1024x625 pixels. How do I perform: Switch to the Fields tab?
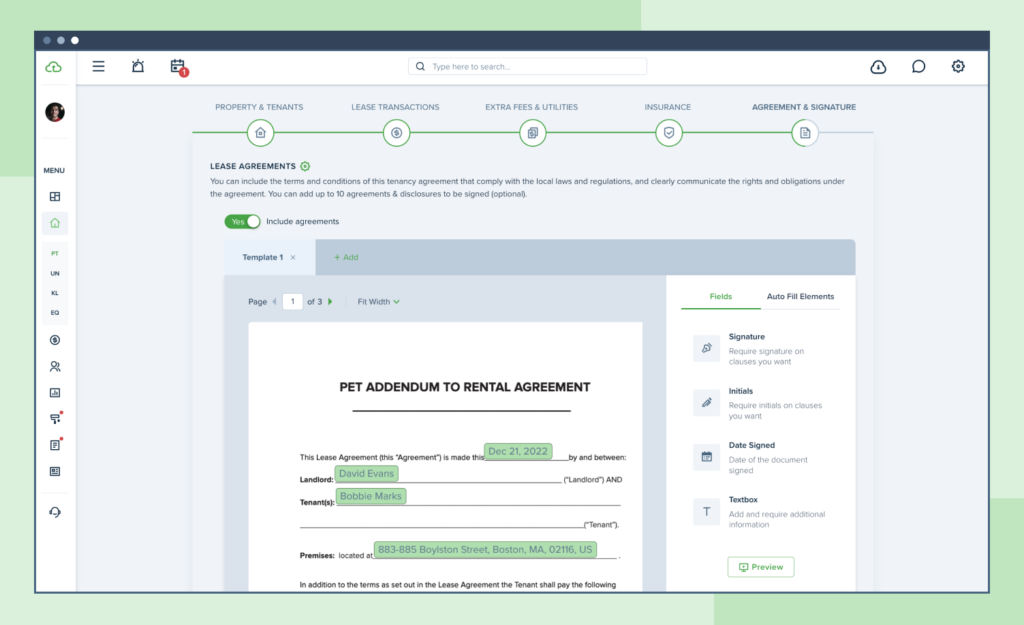click(721, 296)
